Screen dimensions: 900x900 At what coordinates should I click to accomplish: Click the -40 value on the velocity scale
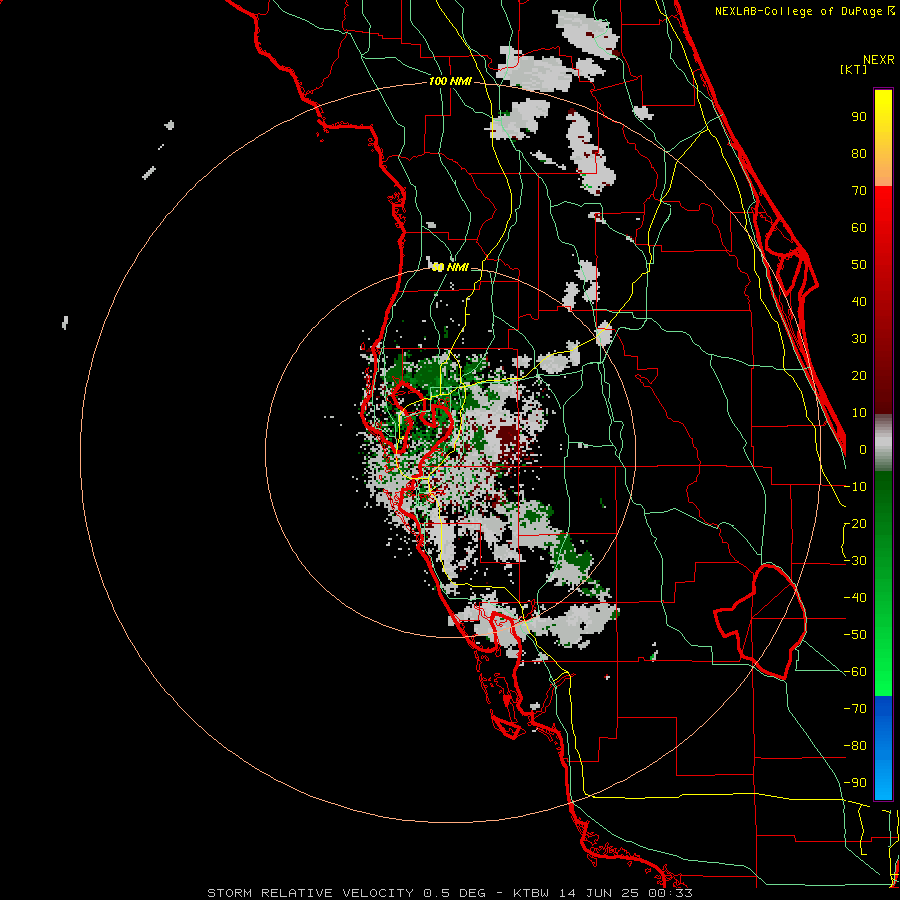click(855, 598)
